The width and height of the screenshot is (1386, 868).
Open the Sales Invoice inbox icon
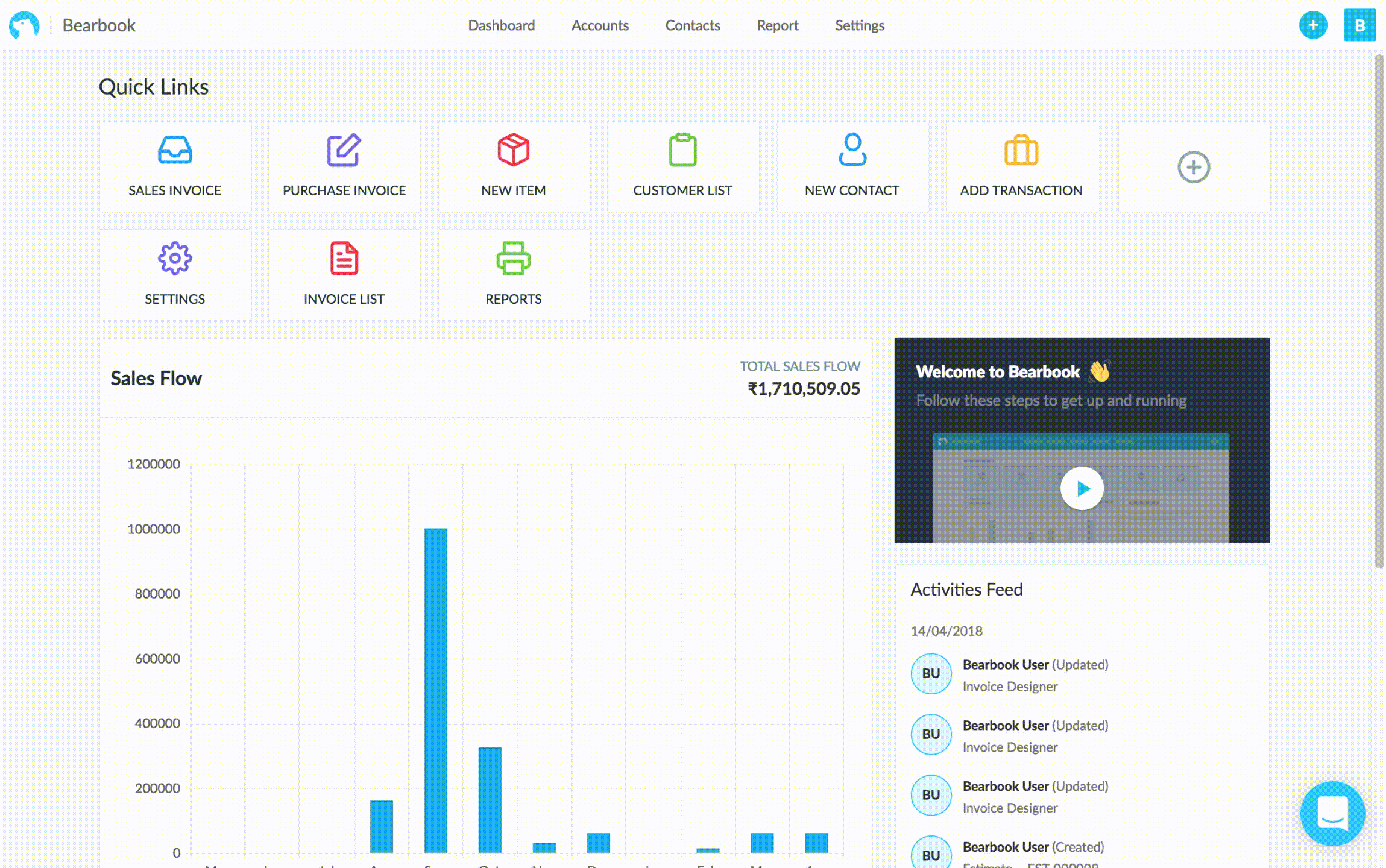pos(175,149)
